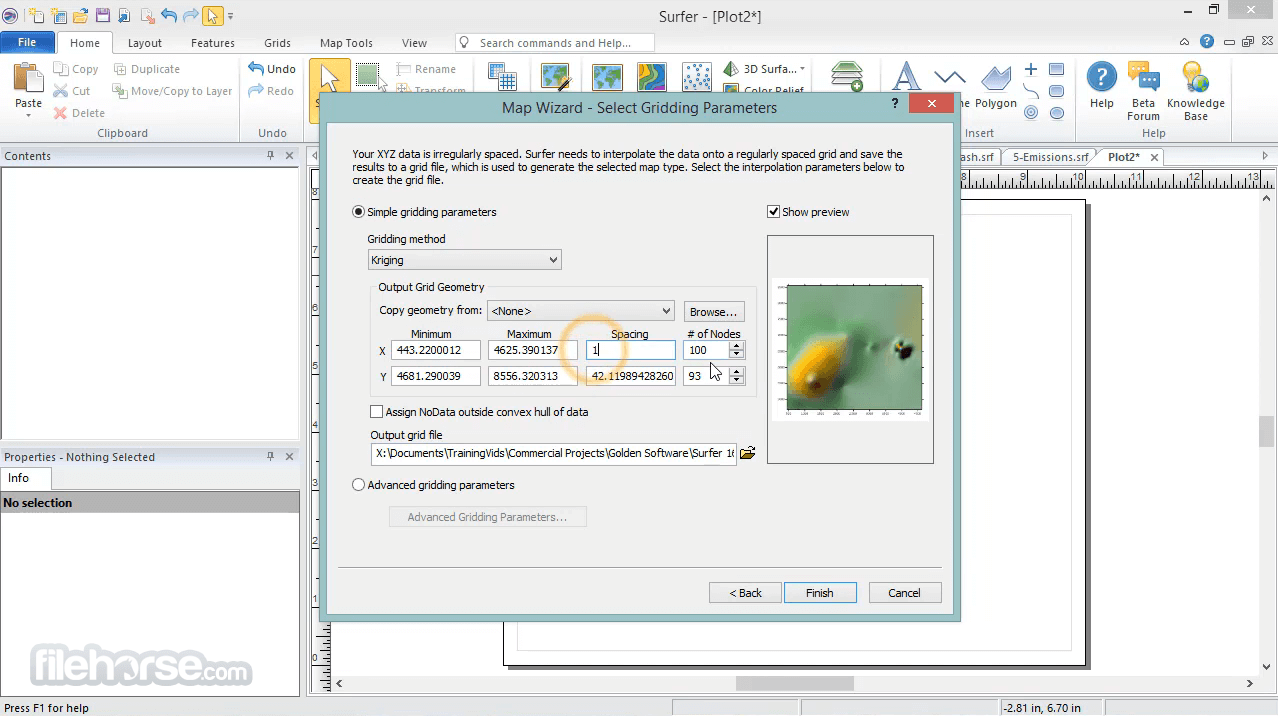The height and width of the screenshot is (716, 1278).
Task: Select the Rectangle tool in Insert group
Action: pyautogui.click(x=1057, y=69)
